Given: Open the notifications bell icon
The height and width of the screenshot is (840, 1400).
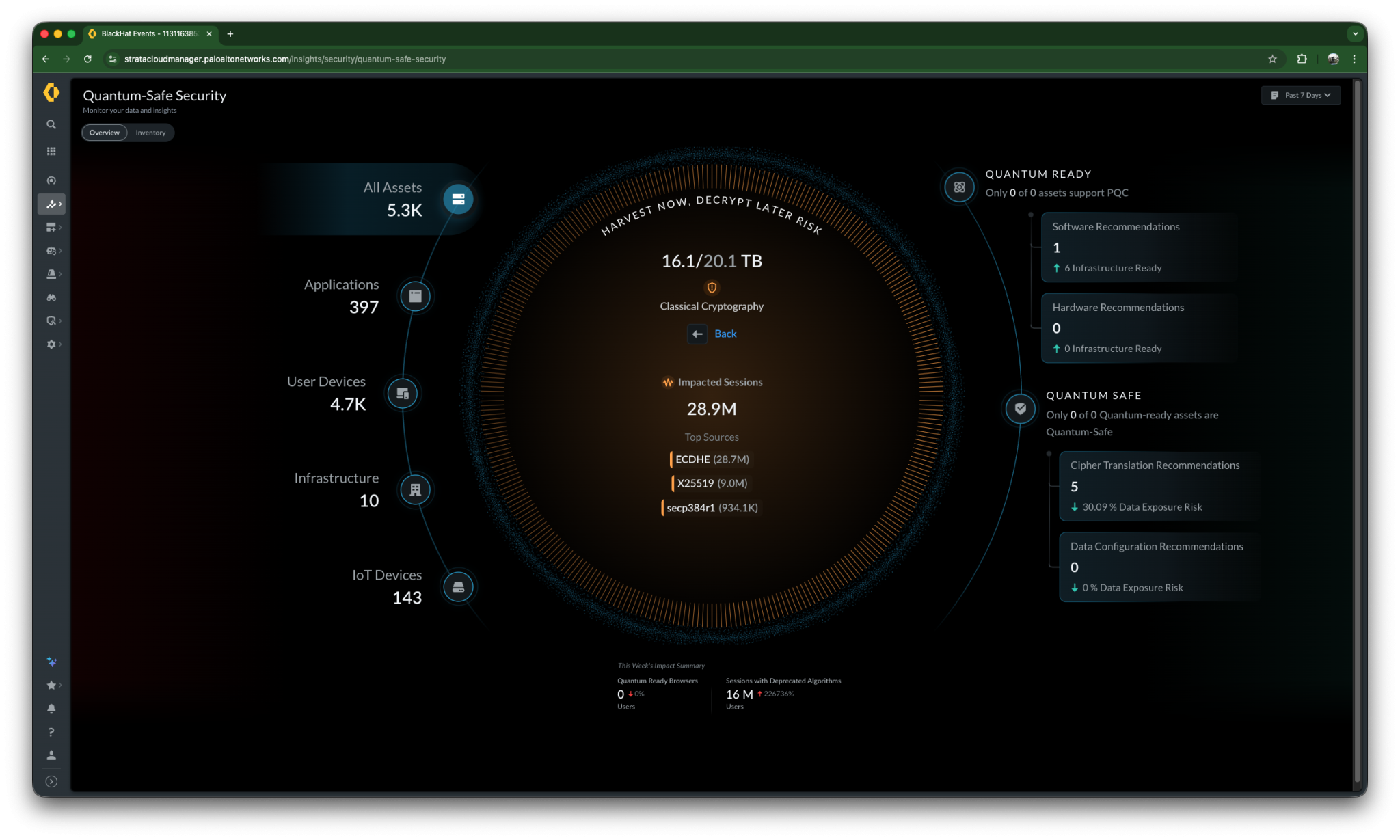Looking at the screenshot, I should pyautogui.click(x=51, y=709).
